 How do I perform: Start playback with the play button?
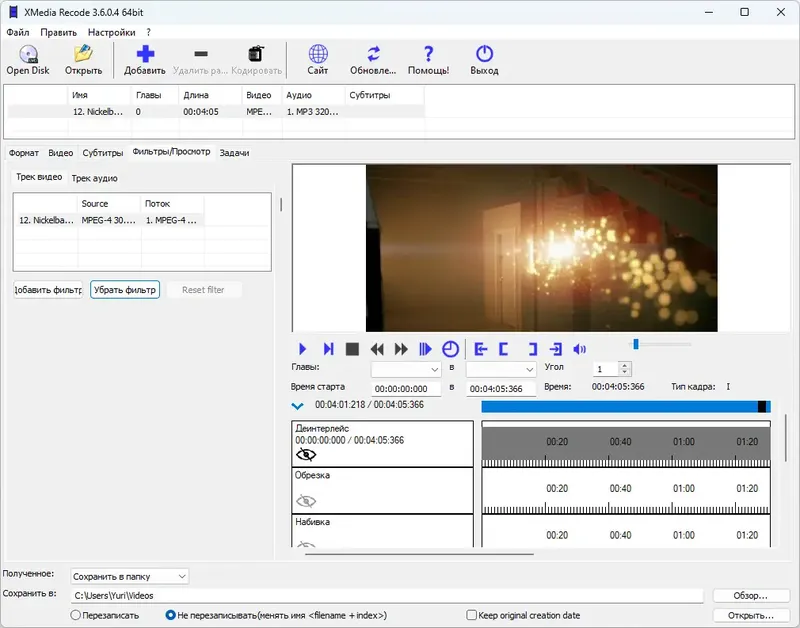(x=303, y=349)
